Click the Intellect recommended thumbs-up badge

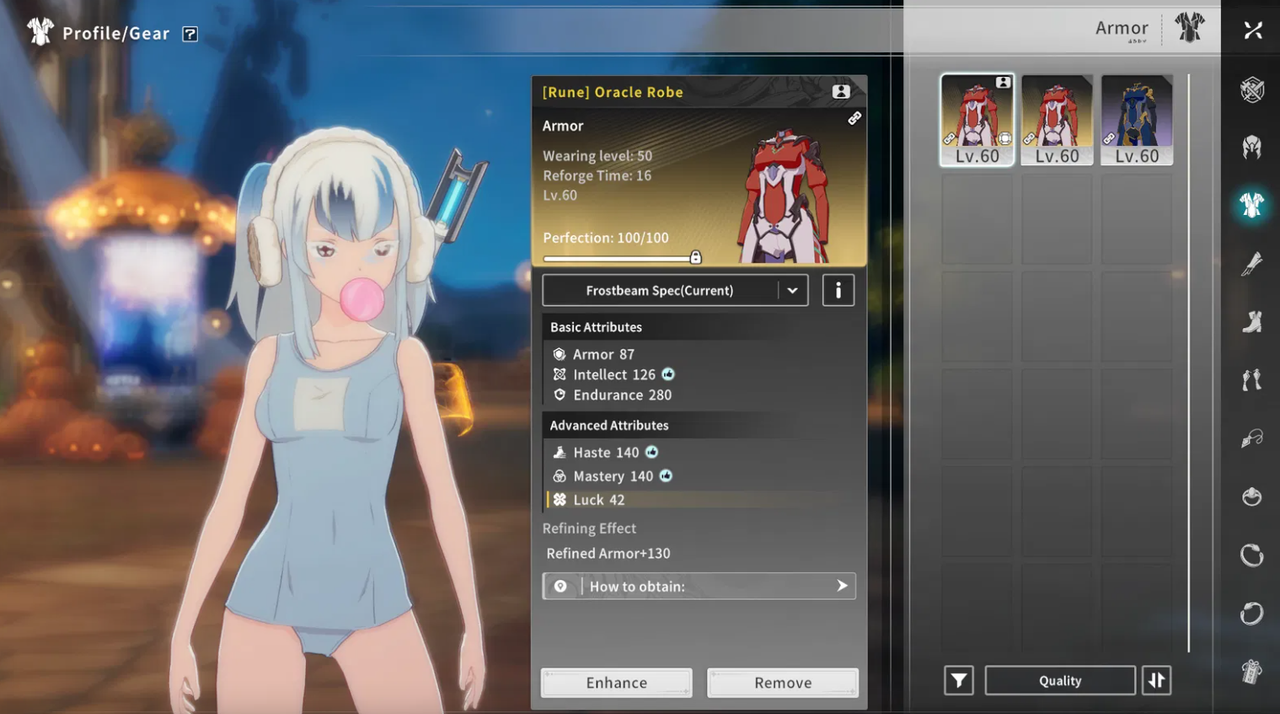tap(668, 375)
